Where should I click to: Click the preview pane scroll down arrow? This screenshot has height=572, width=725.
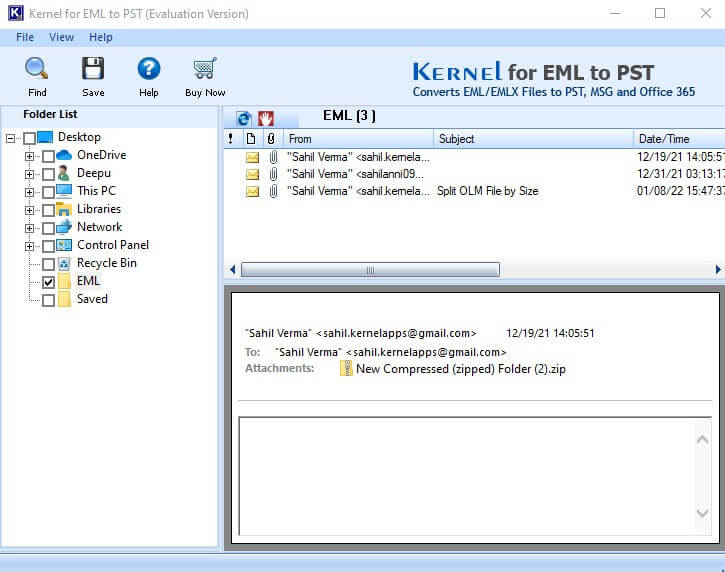[702, 513]
